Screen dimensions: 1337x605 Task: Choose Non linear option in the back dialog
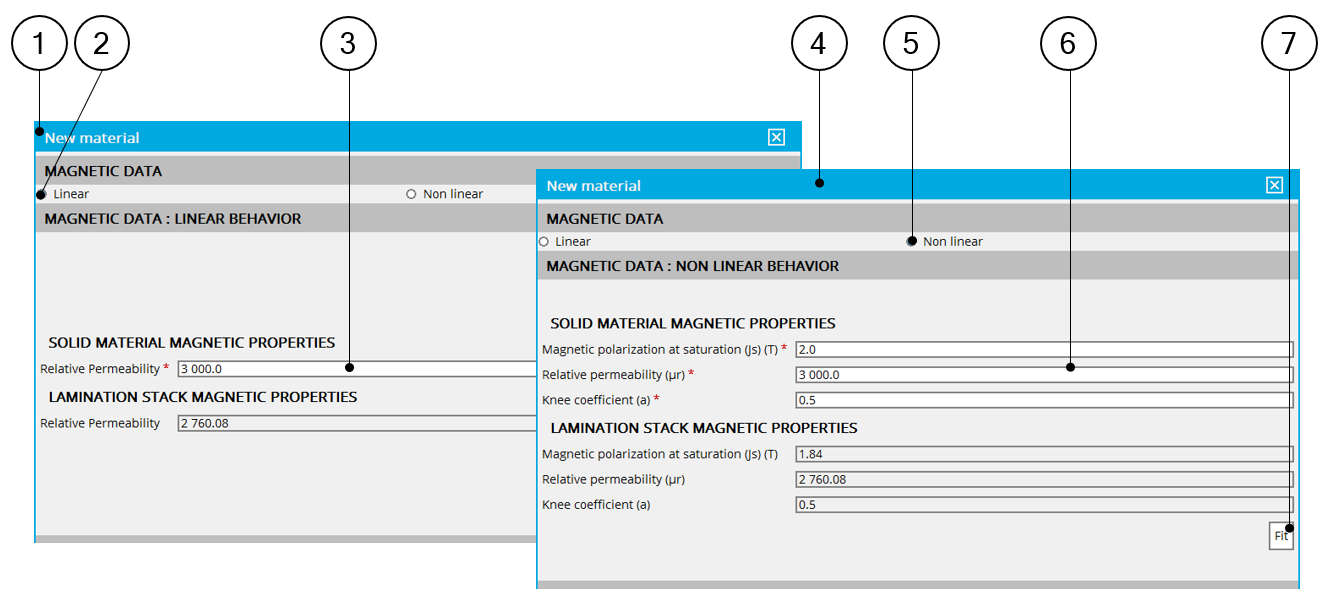(411, 194)
